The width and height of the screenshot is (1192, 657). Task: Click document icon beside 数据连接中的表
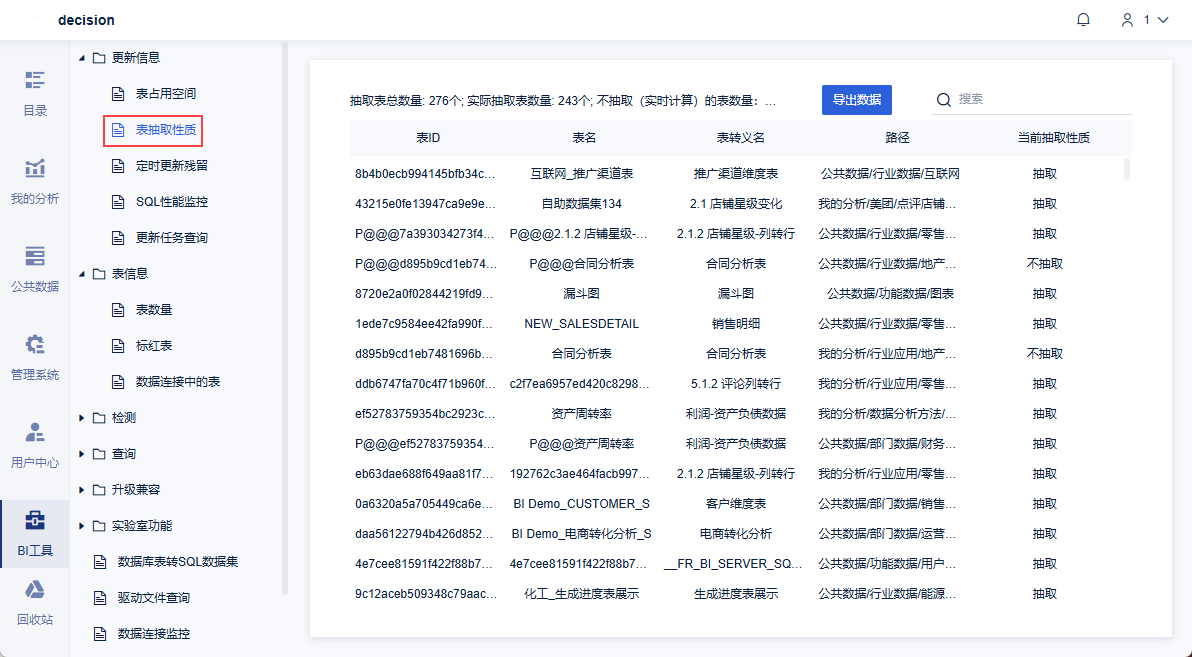pyautogui.click(x=118, y=382)
